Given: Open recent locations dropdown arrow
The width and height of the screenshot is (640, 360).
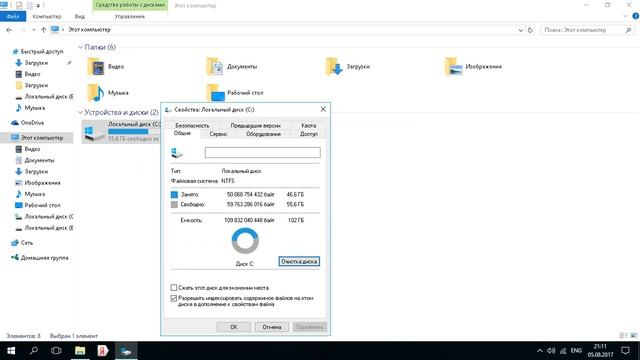Looking at the screenshot, I should point(33,30).
